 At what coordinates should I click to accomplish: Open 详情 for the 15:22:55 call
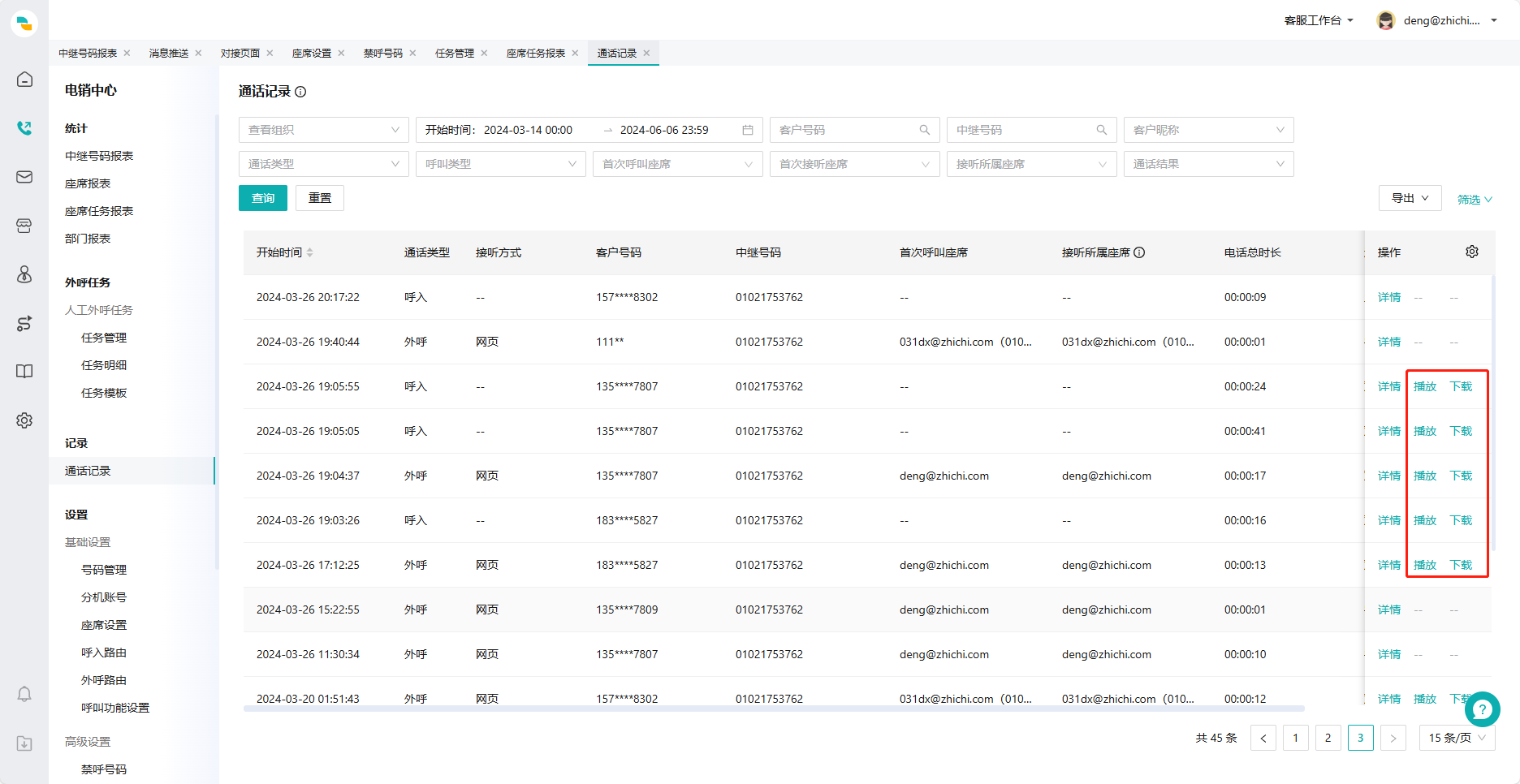1389,610
